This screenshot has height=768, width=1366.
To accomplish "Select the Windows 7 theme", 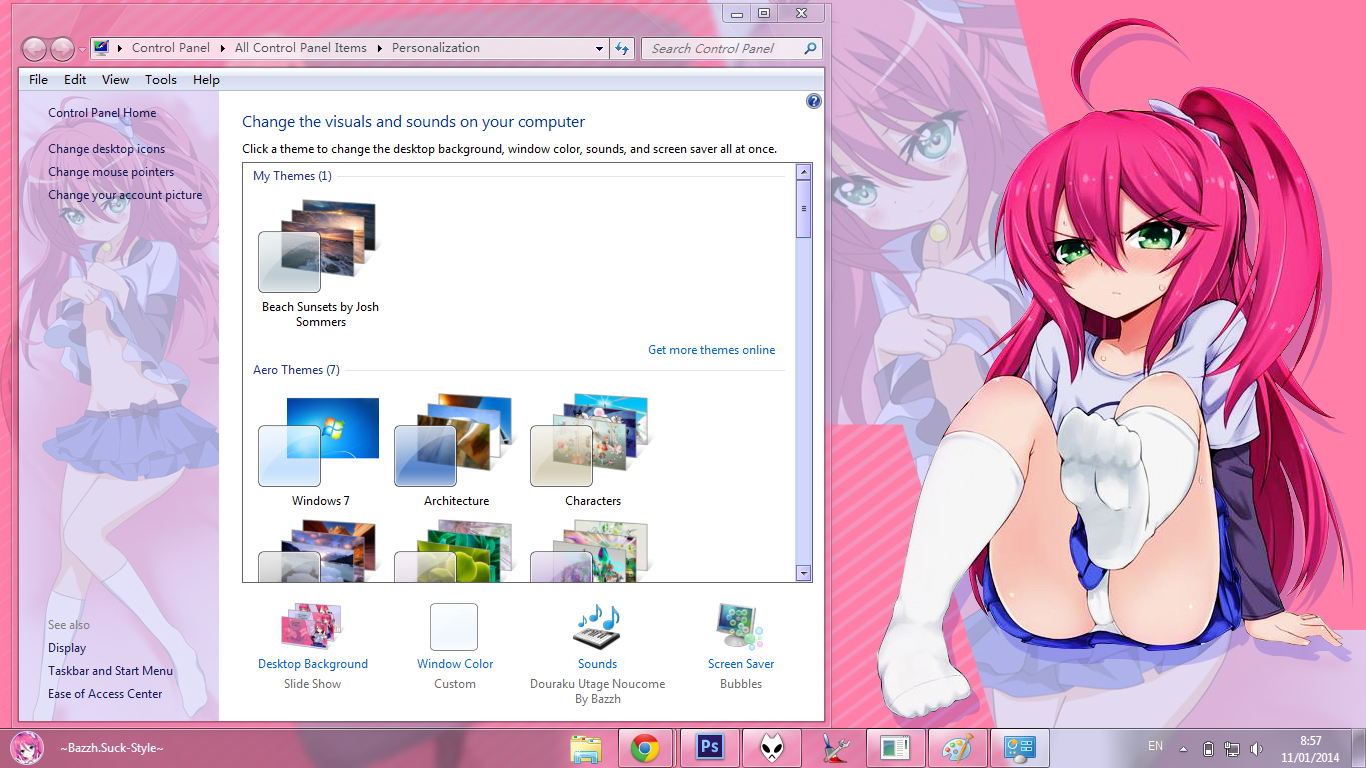I will [320, 451].
